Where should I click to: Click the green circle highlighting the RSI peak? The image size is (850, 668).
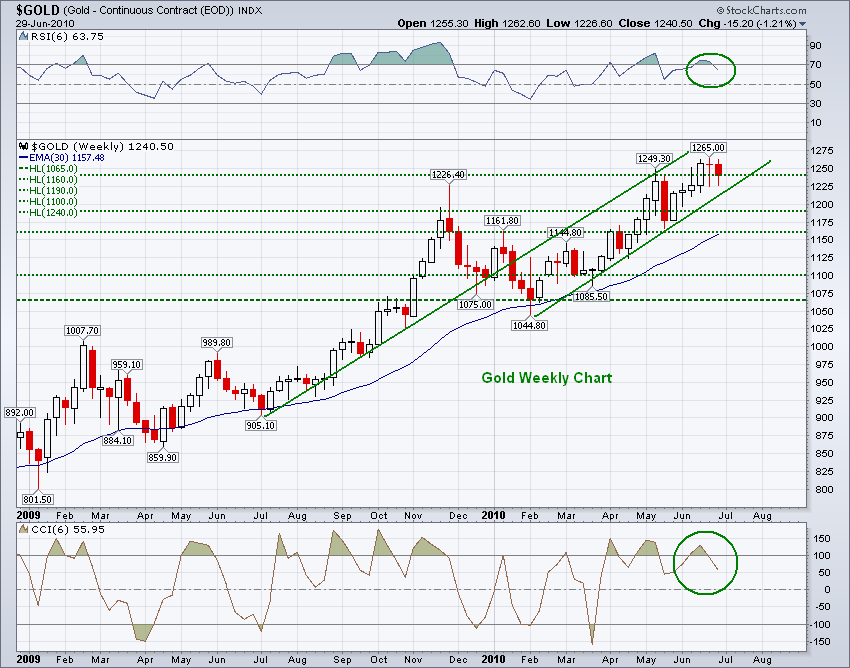click(711, 70)
